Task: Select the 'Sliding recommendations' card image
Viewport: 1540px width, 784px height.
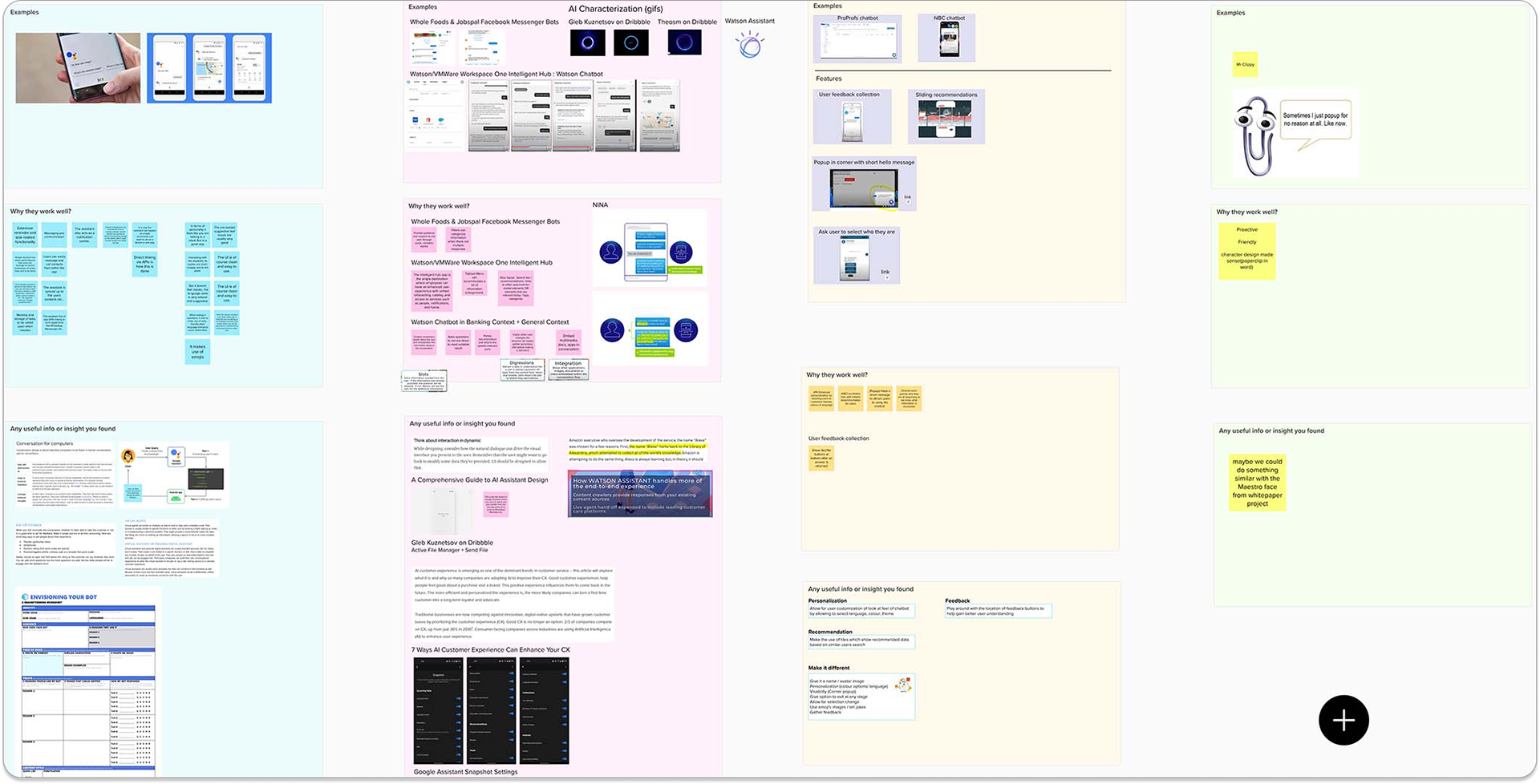Action: 946,117
